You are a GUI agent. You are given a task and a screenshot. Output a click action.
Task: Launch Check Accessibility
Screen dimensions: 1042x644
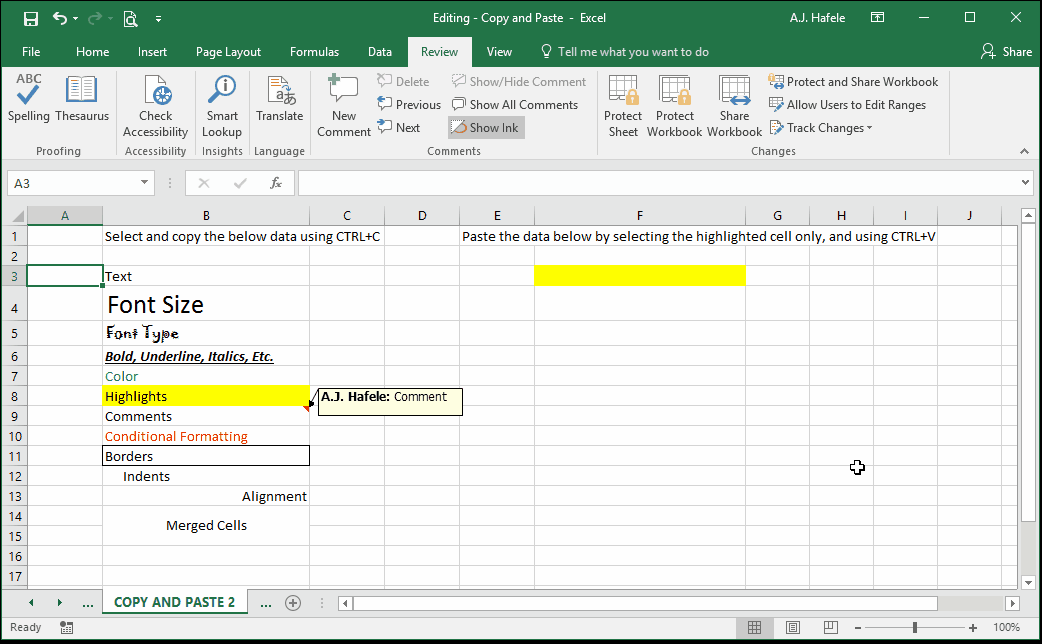coord(156,106)
